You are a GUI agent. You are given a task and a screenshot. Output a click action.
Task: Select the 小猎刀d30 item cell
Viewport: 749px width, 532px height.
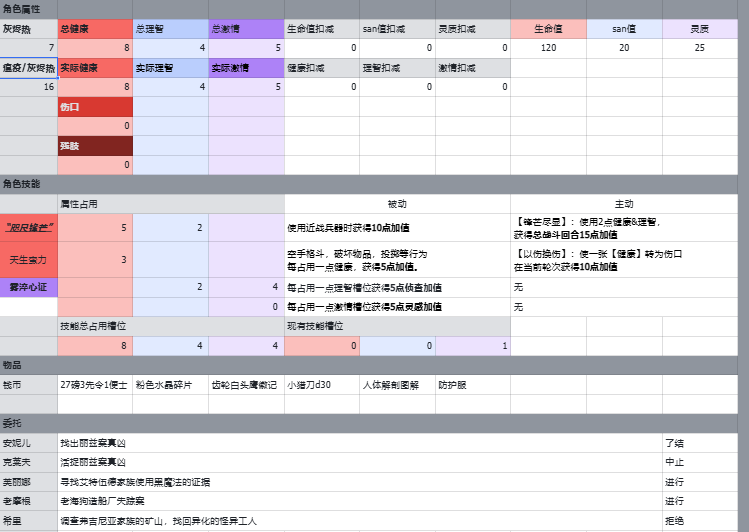point(321,384)
